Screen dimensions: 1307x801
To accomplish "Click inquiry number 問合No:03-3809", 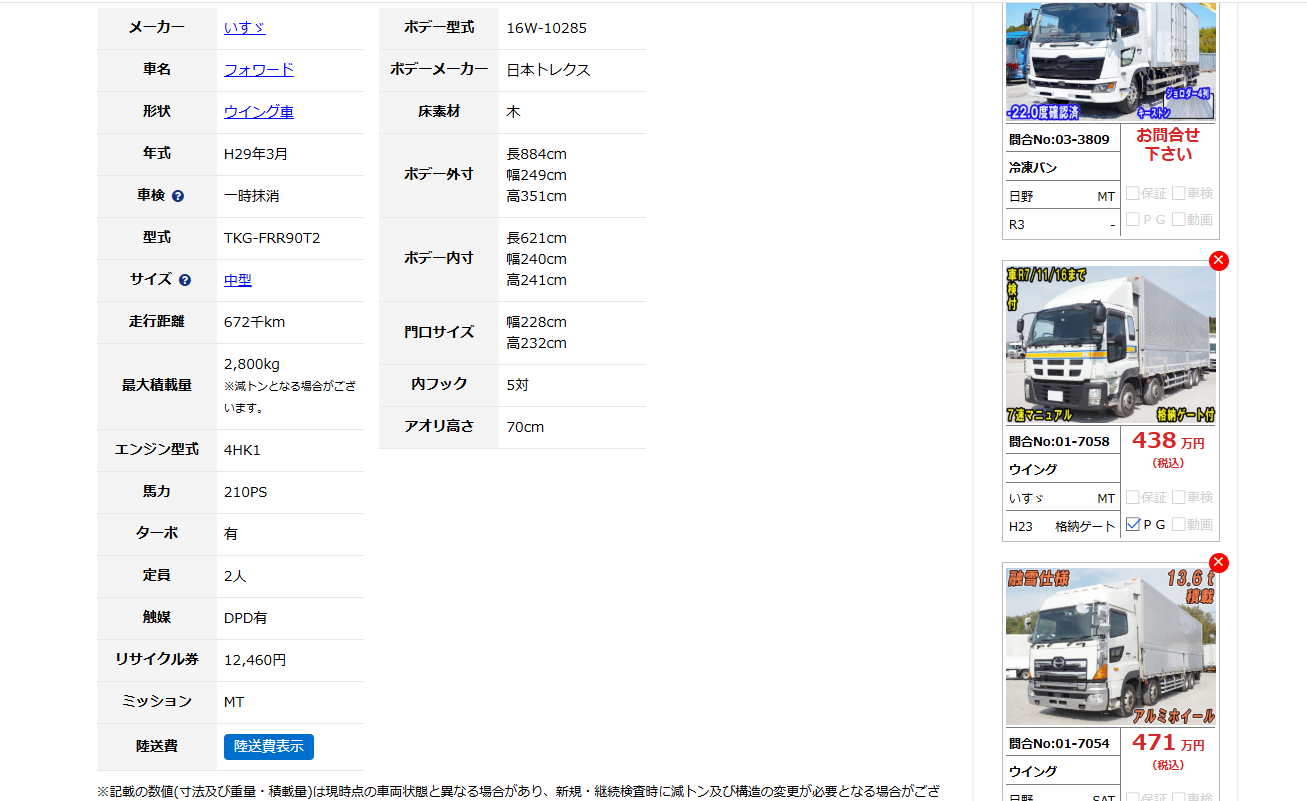I will click(1059, 140).
